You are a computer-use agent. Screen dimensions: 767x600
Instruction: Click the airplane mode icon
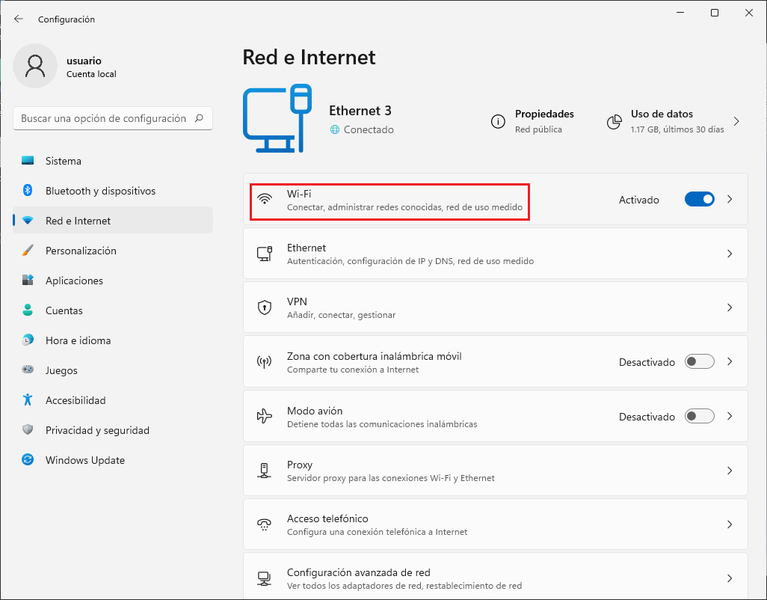(x=265, y=416)
